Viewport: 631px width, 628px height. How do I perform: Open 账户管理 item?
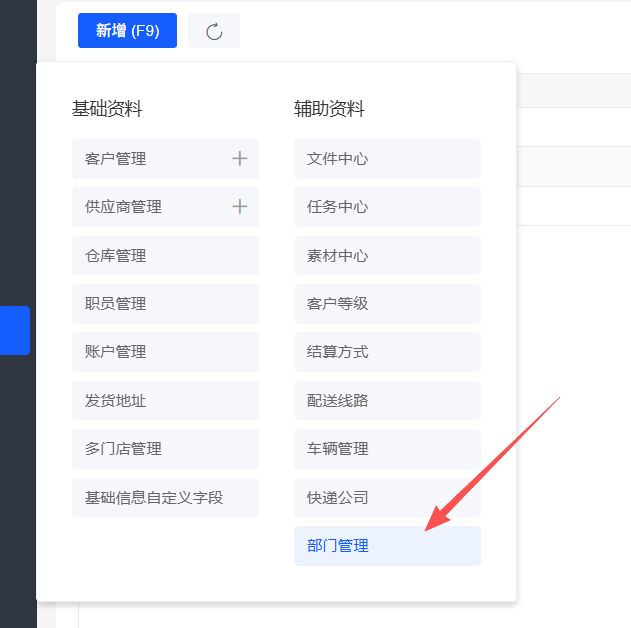tap(165, 352)
